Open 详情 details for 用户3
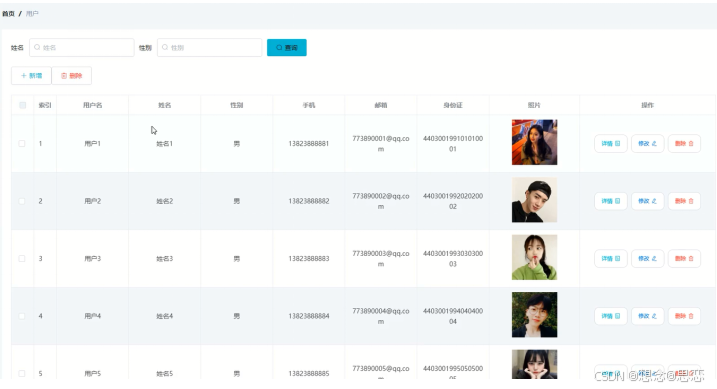Image resolution: width=717 pixels, height=389 pixels. tap(611, 259)
